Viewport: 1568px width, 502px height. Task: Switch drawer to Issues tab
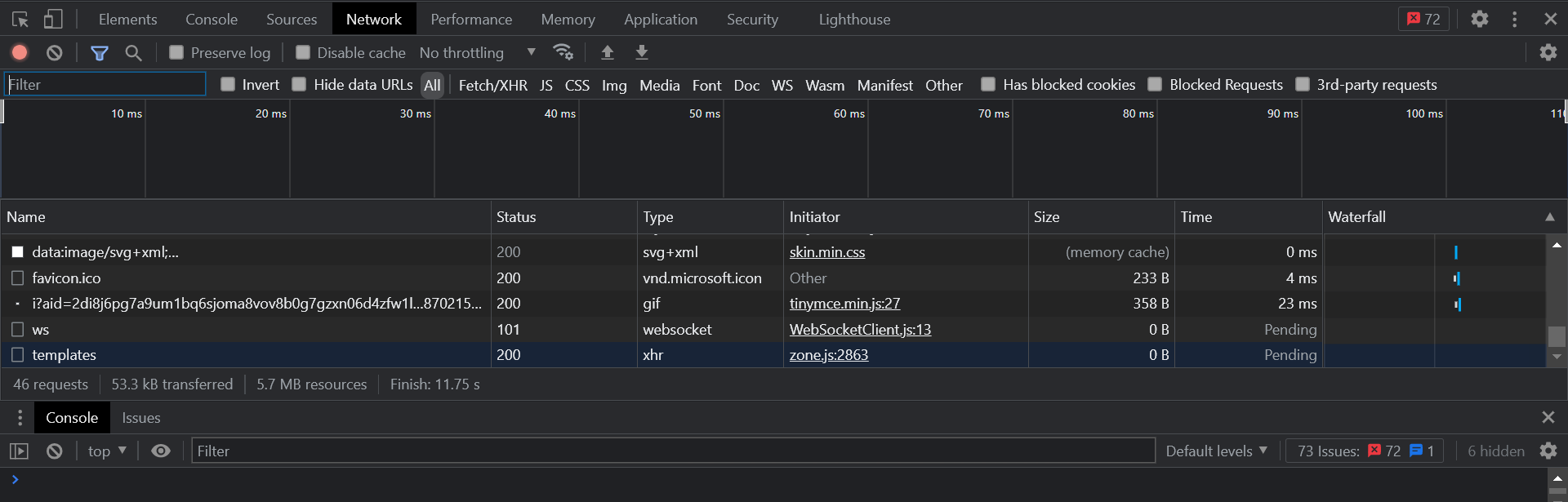[141, 418]
